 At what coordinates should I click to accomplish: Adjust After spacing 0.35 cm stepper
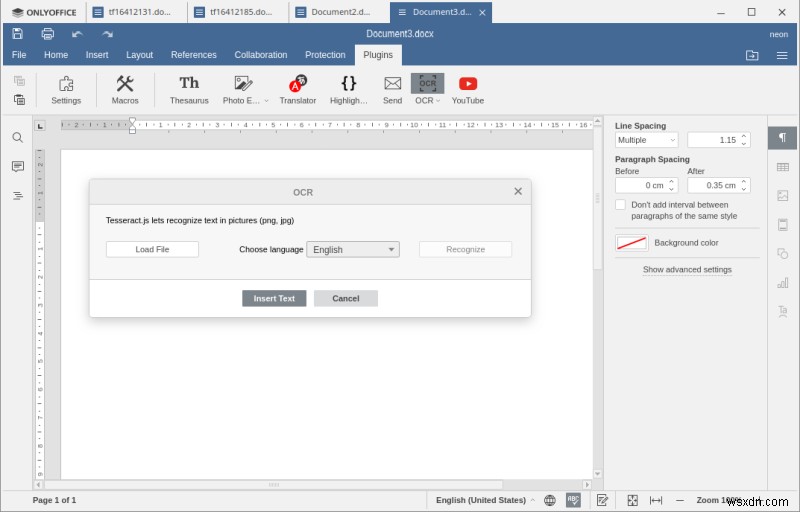[x=744, y=185]
